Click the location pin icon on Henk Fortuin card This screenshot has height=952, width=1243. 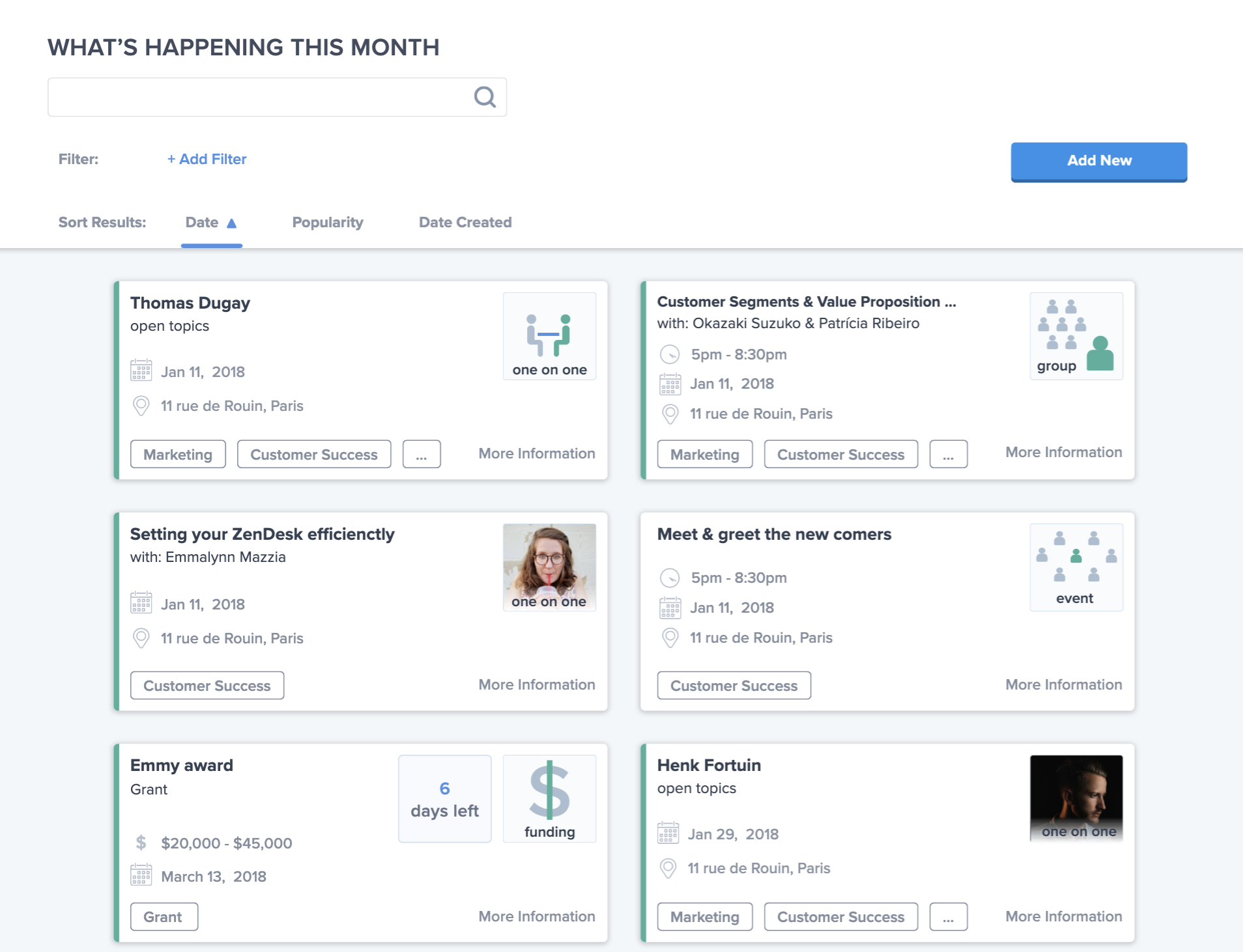[668, 868]
